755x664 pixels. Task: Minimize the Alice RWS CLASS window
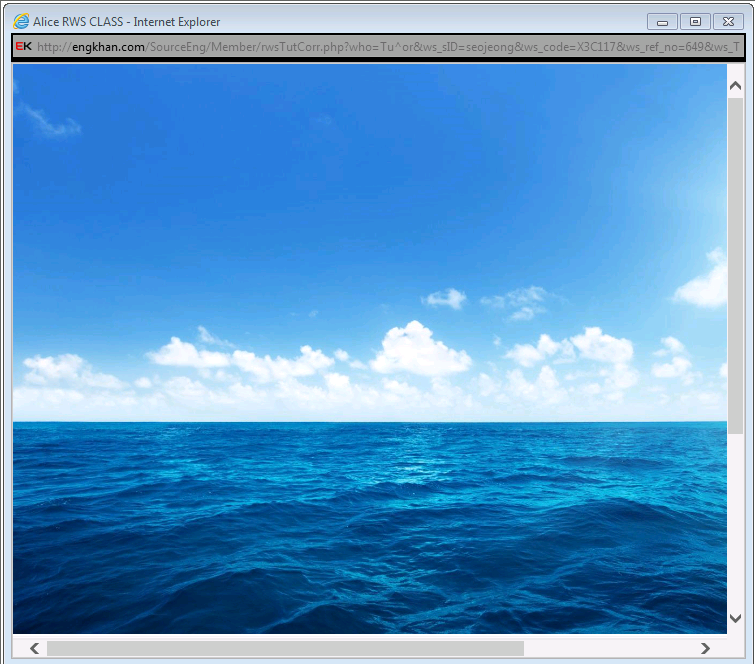663,22
